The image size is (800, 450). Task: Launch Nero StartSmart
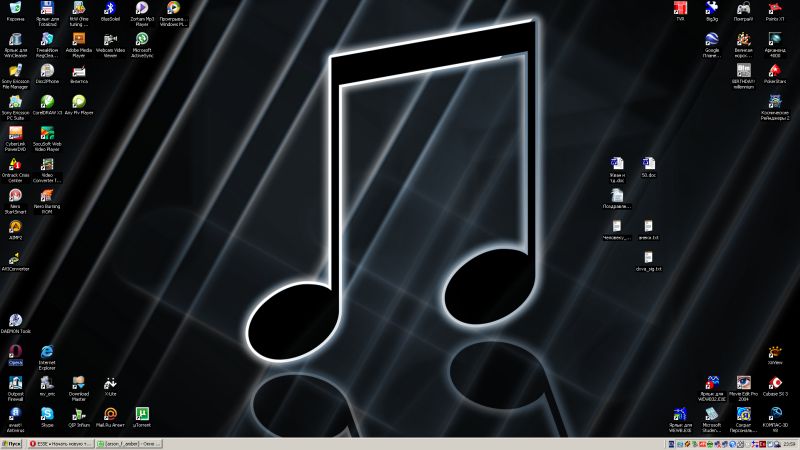point(15,202)
